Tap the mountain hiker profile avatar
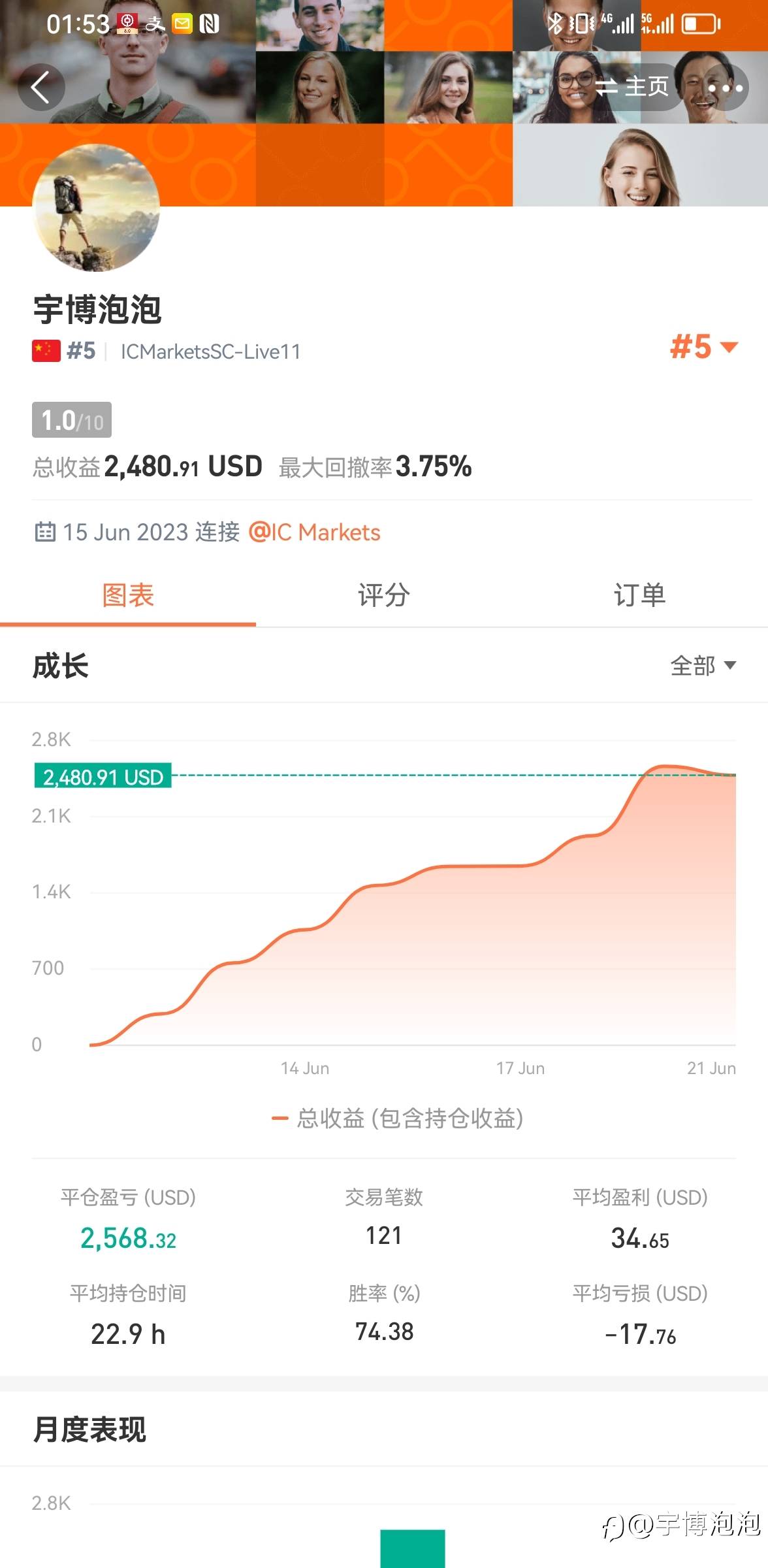Image resolution: width=768 pixels, height=1568 pixels. (96, 208)
